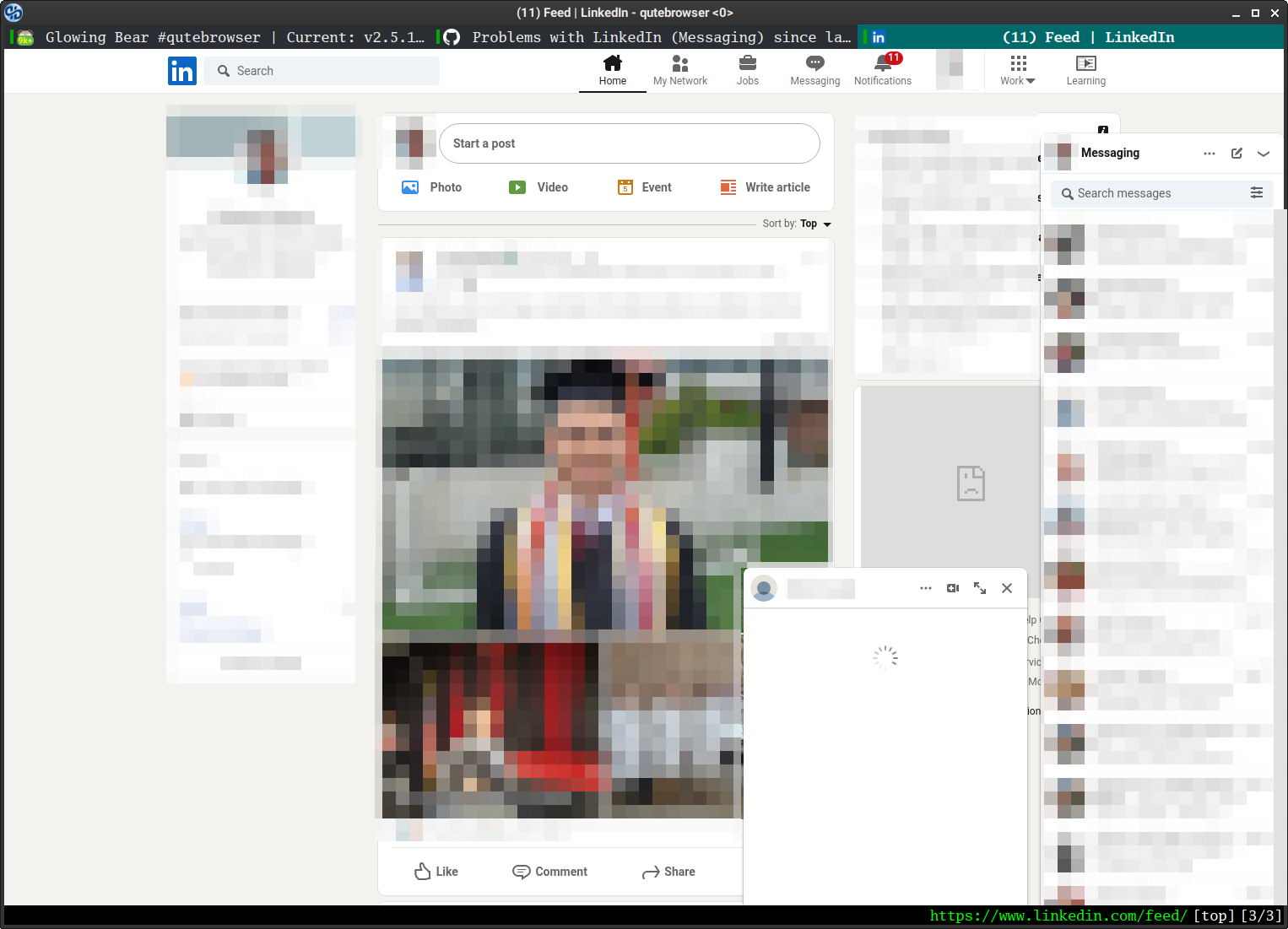Open message filters next to Search messages

[x=1257, y=193]
